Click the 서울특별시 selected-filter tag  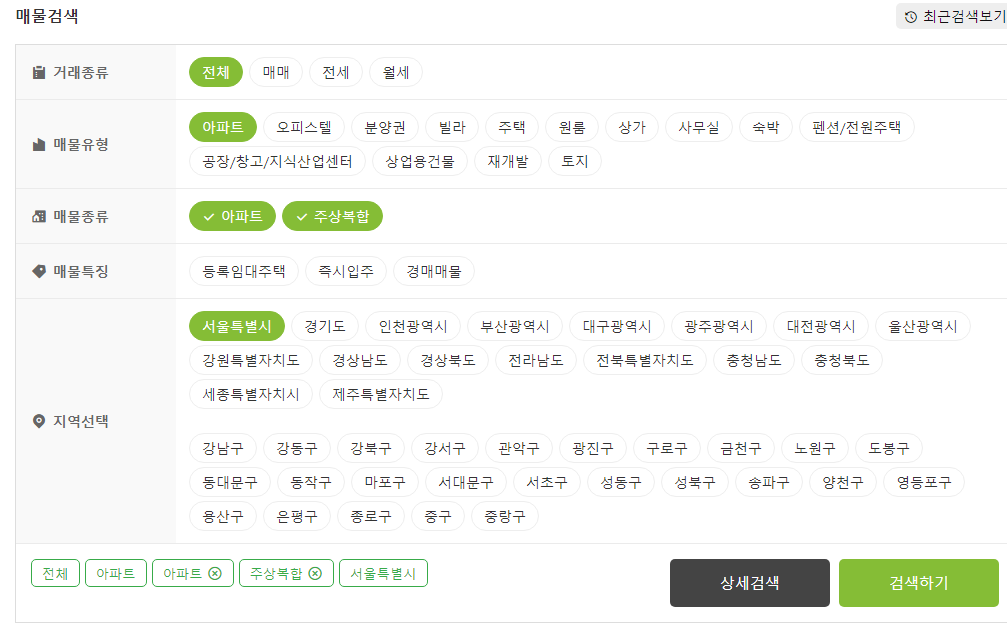tap(383, 573)
